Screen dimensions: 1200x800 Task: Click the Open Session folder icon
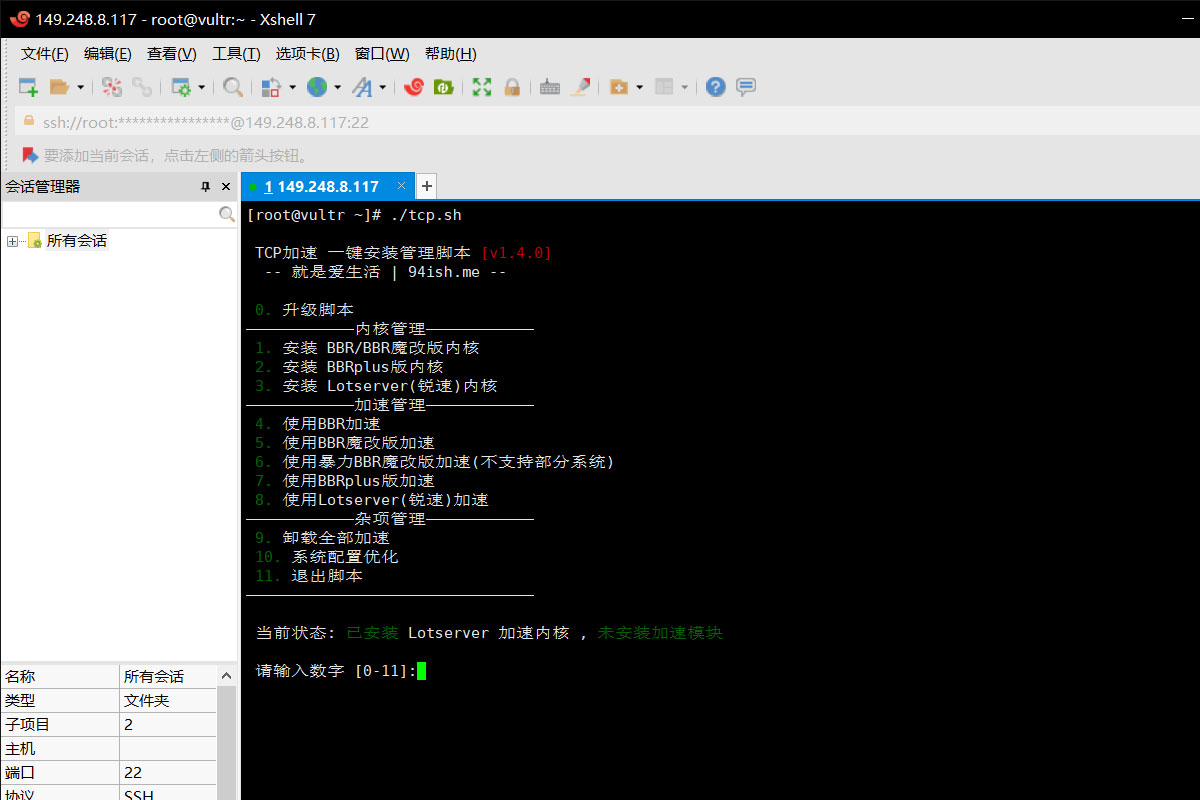(60, 87)
